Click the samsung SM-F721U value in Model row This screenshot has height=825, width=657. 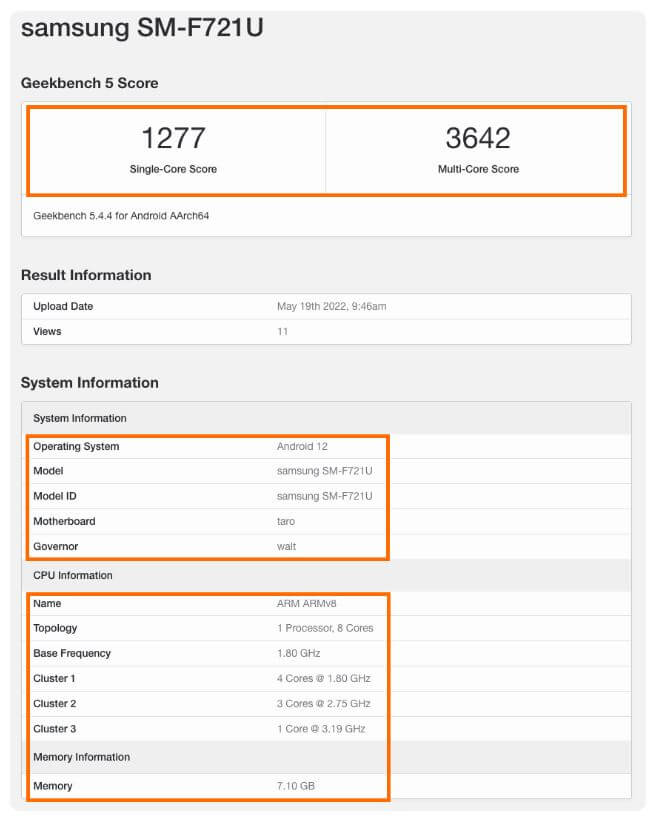tap(325, 471)
